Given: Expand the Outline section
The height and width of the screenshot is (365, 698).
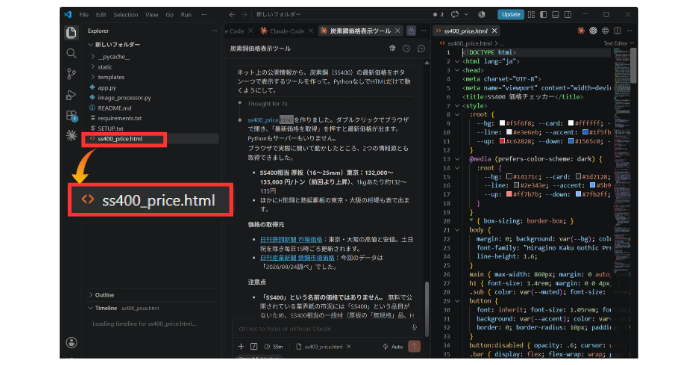Looking at the screenshot, I should click(x=90, y=295).
